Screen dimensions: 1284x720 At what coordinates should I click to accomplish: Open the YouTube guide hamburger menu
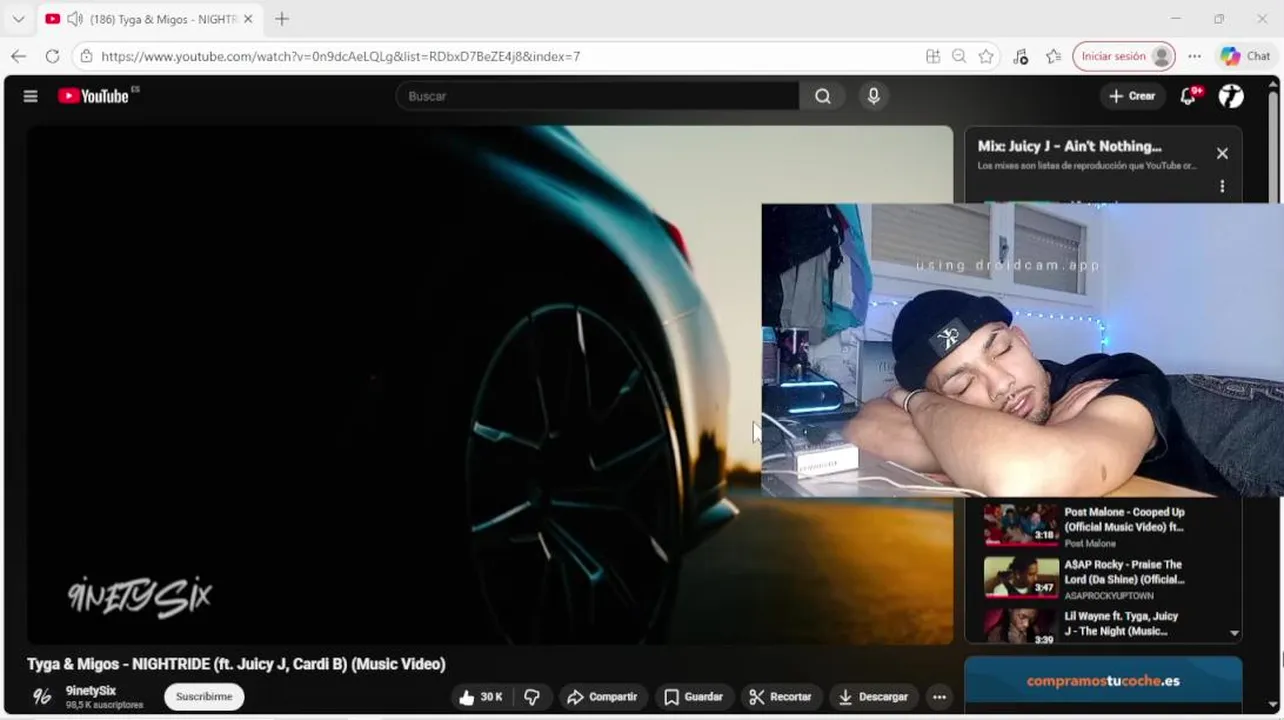[x=30, y=96]
